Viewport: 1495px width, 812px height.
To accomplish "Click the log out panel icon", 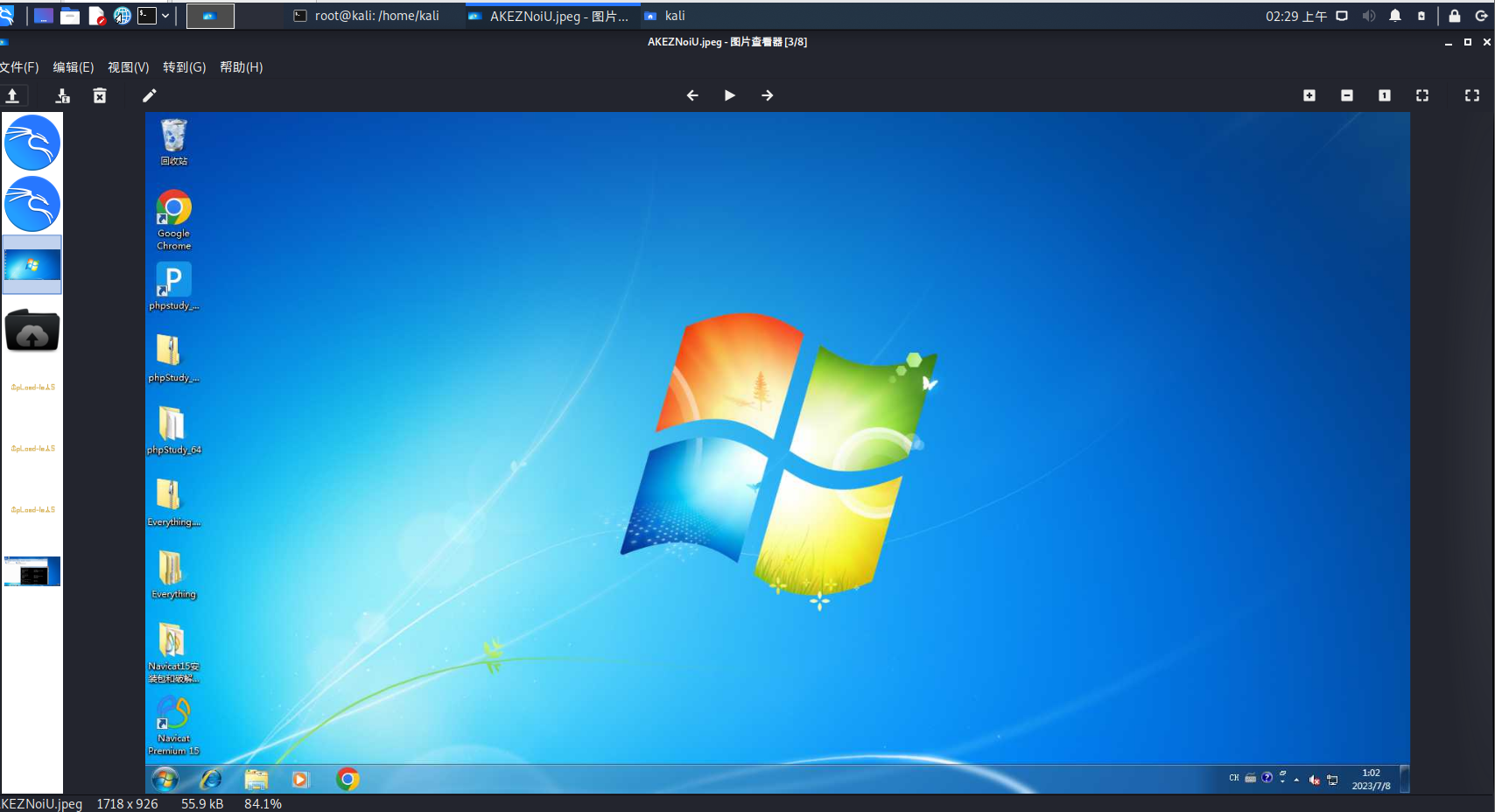I will [1482, 16].
